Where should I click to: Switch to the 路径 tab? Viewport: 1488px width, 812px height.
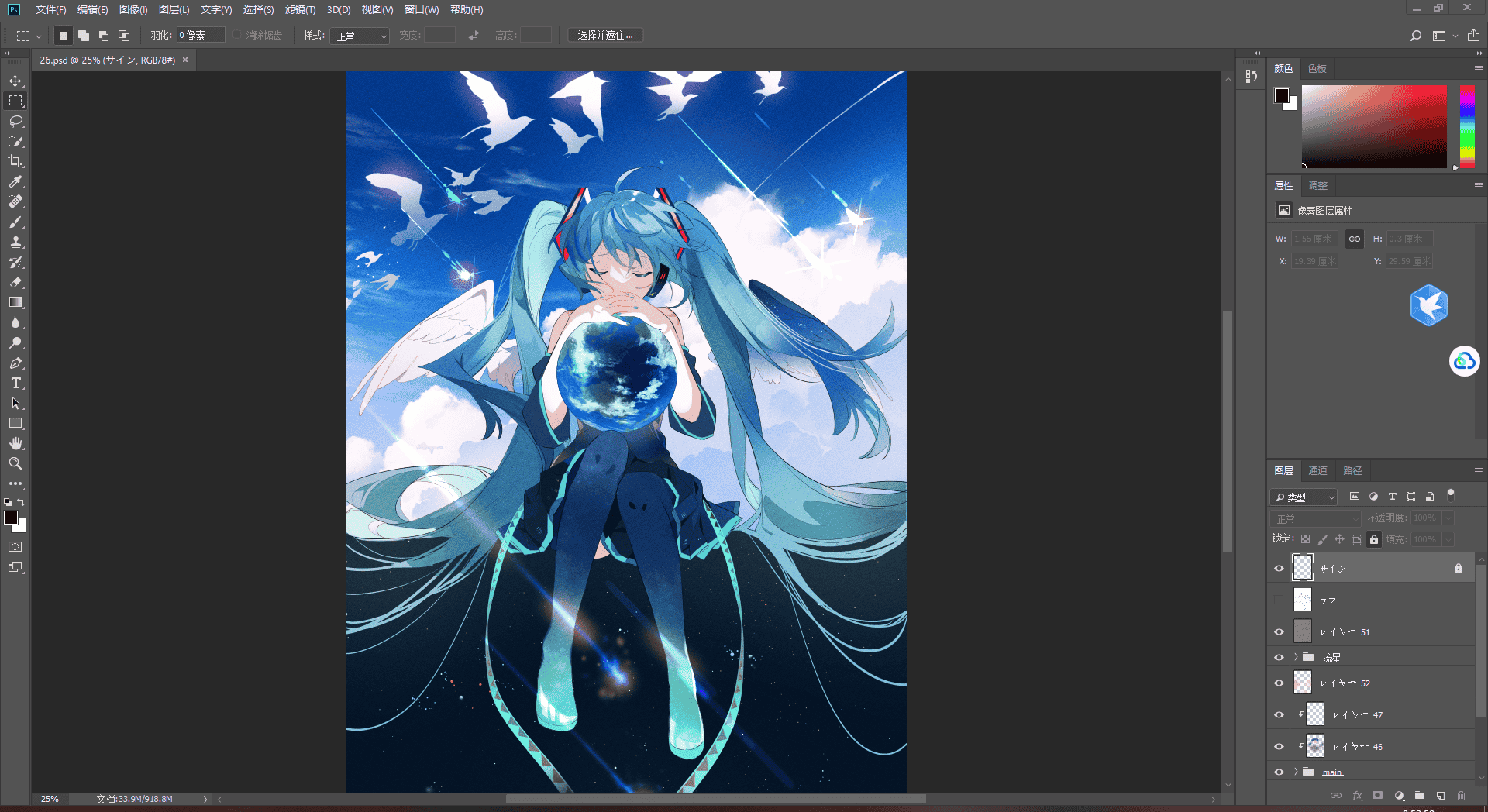tap(1352, 471)
